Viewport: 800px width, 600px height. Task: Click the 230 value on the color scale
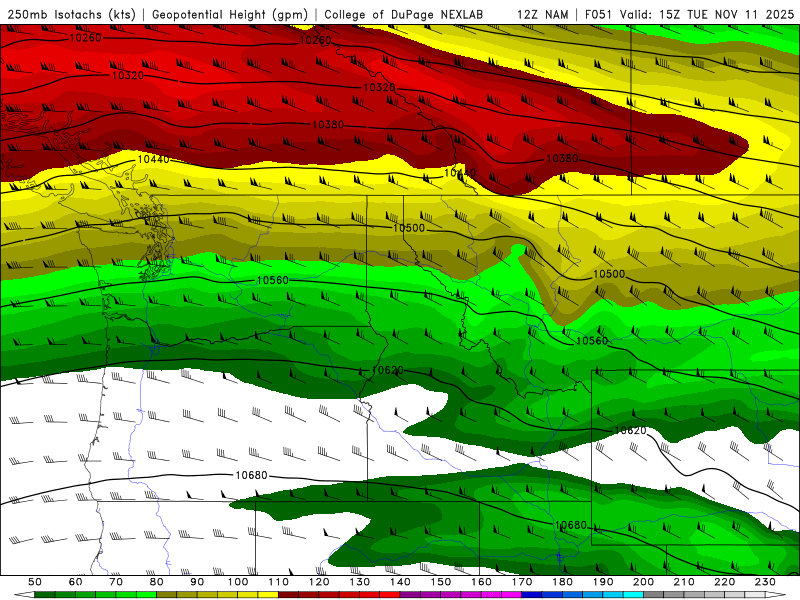(766, 582)
